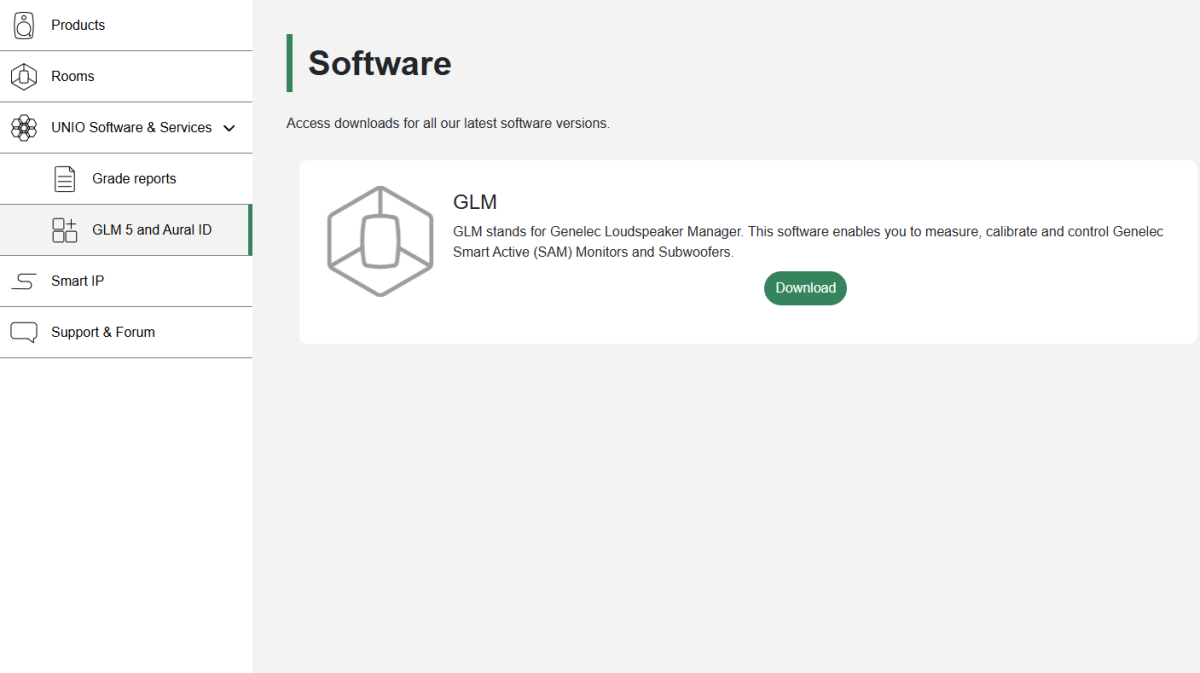Download the GLM software
Image resolution: width=1200 pixels, height=673 pixels.
805,288
